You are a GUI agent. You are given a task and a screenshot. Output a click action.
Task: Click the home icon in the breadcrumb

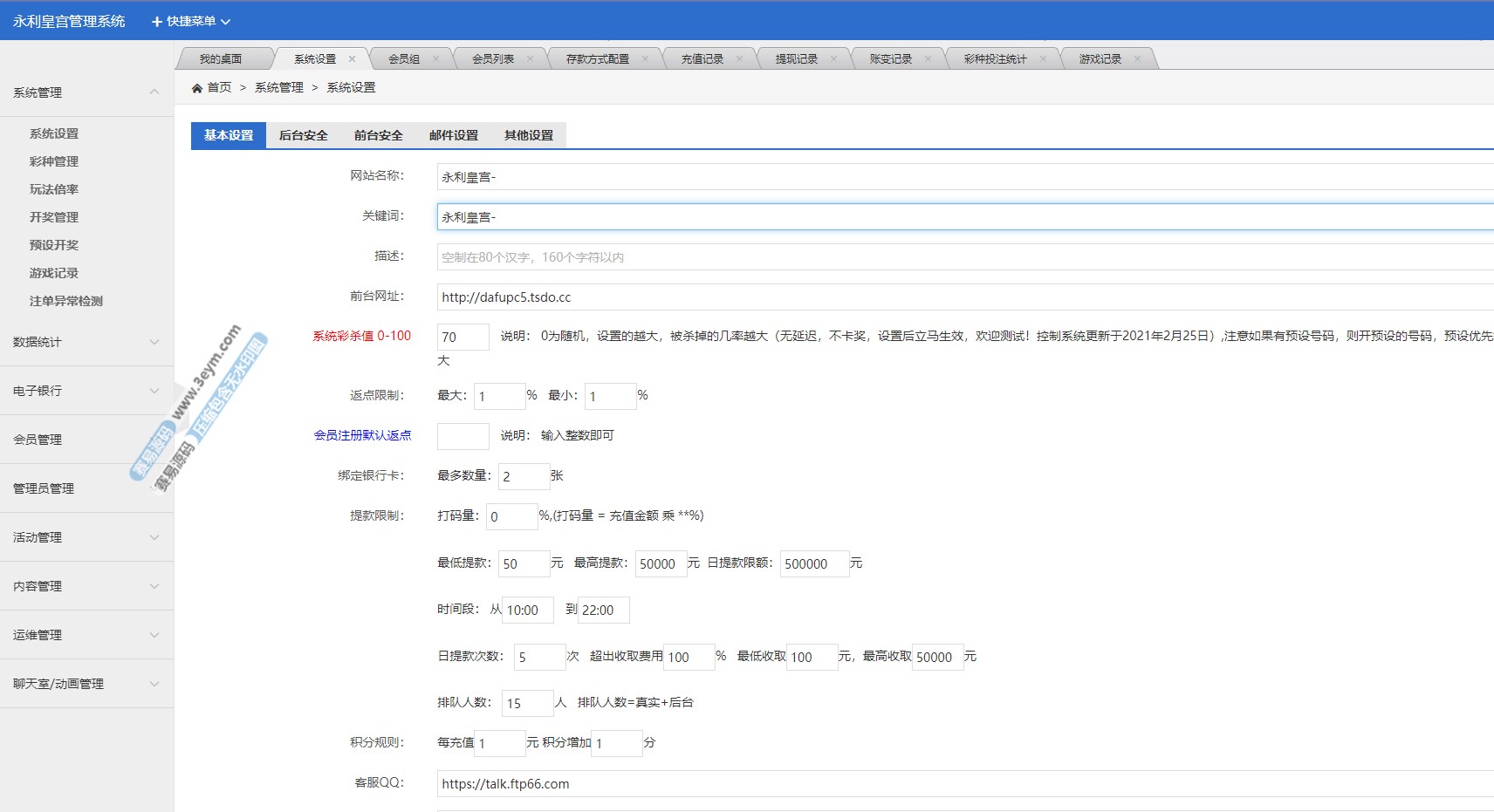(x=197, y=88)
